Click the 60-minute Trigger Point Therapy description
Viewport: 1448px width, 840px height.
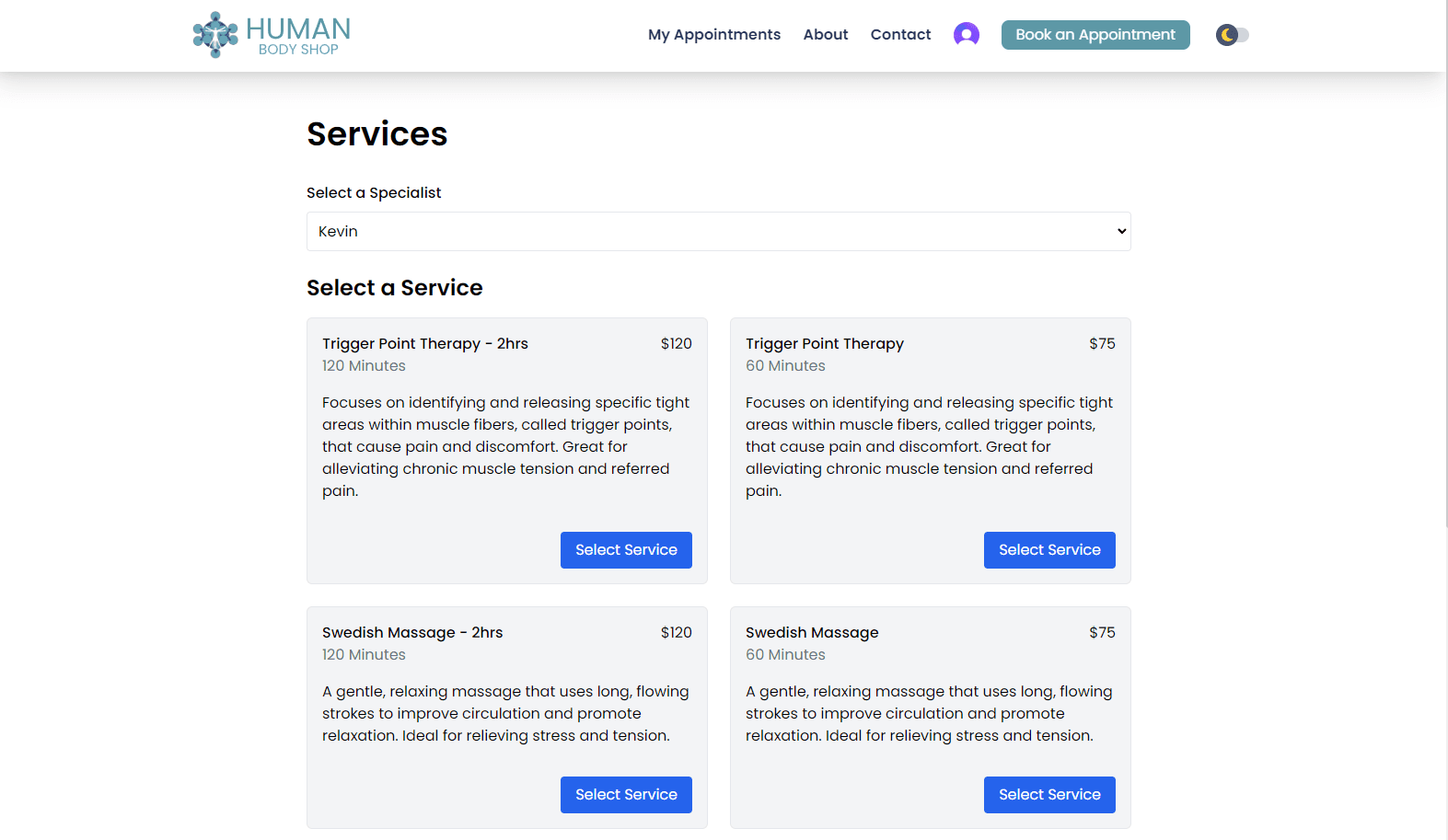click(x=930, y=446)
